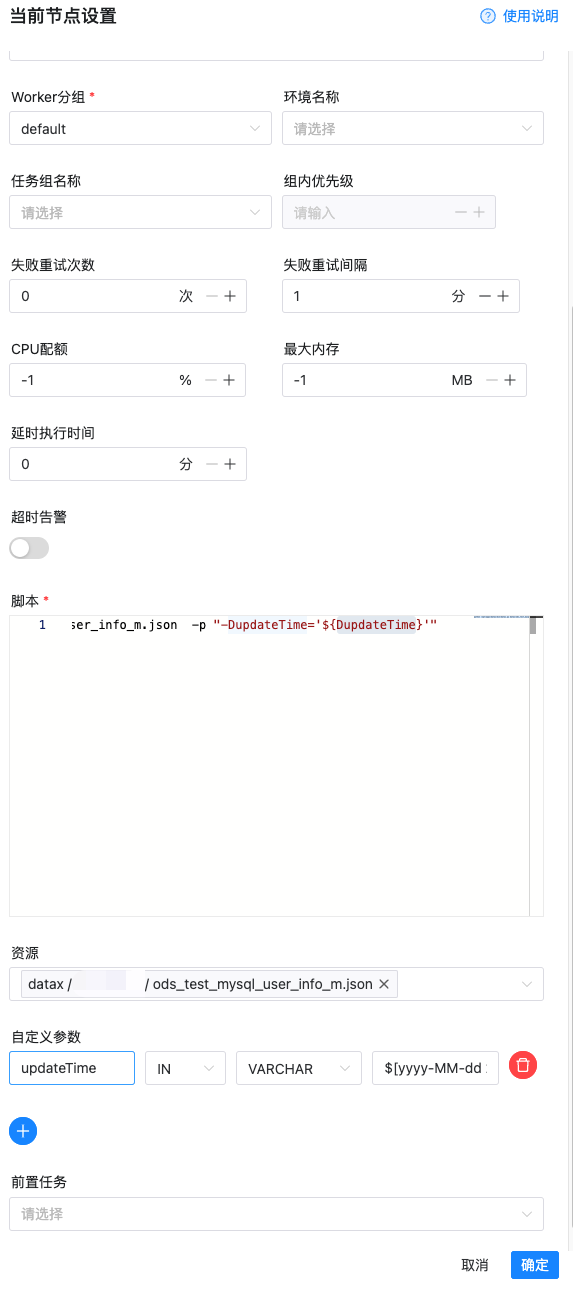Open the 使用说明 help link
The height and width of the screenshot is (1299, 573).
point(530,16)
